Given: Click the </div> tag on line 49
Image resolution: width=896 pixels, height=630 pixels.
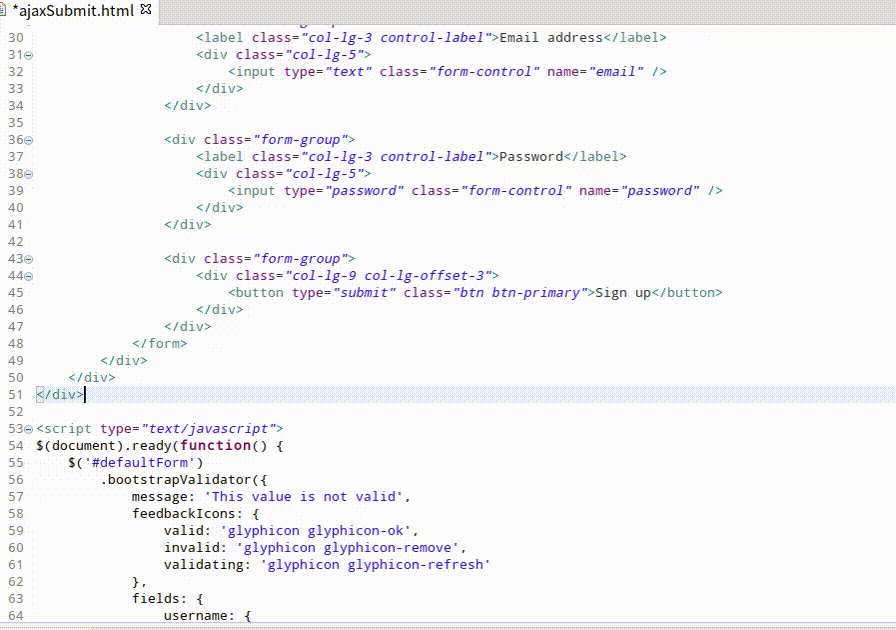Looking at the screenshot, I should [124, 361].
